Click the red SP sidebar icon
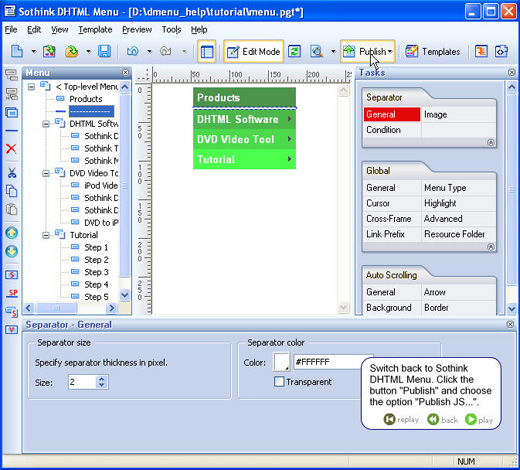 pos(12,293)
